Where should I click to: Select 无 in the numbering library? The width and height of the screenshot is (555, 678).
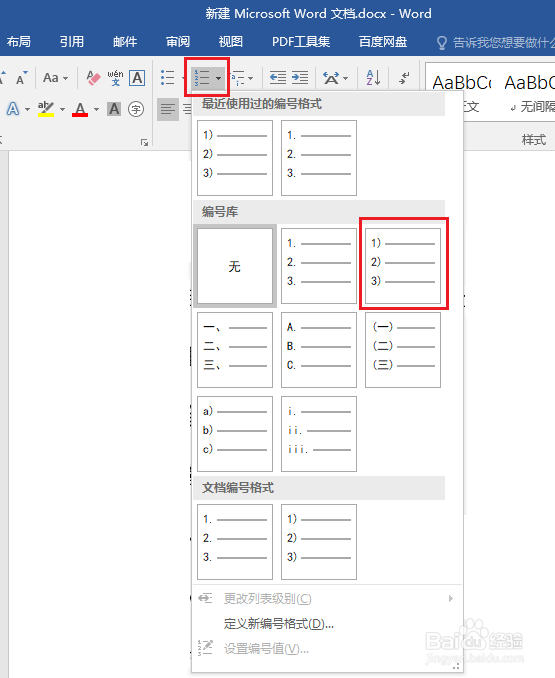click(x=235, y=266)
